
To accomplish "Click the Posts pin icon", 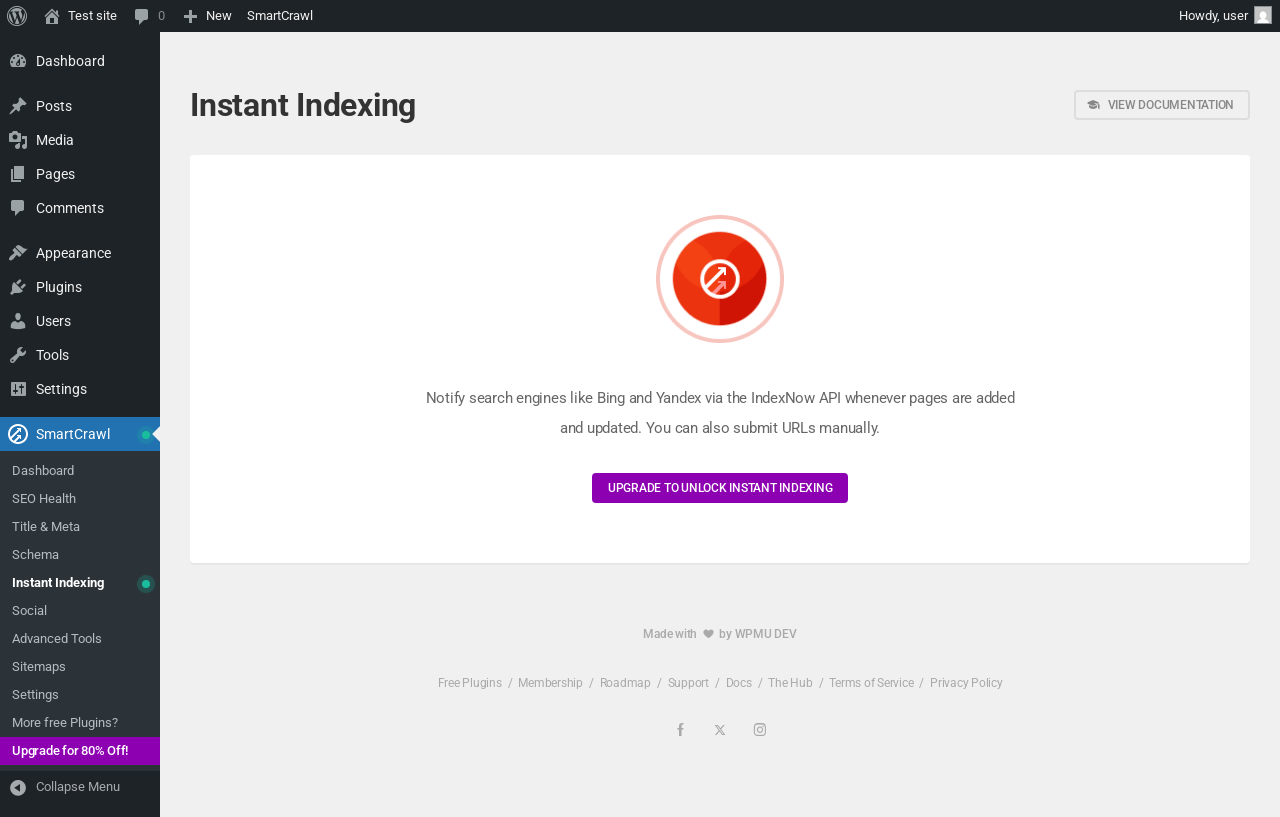I will [x=18, y=106].
